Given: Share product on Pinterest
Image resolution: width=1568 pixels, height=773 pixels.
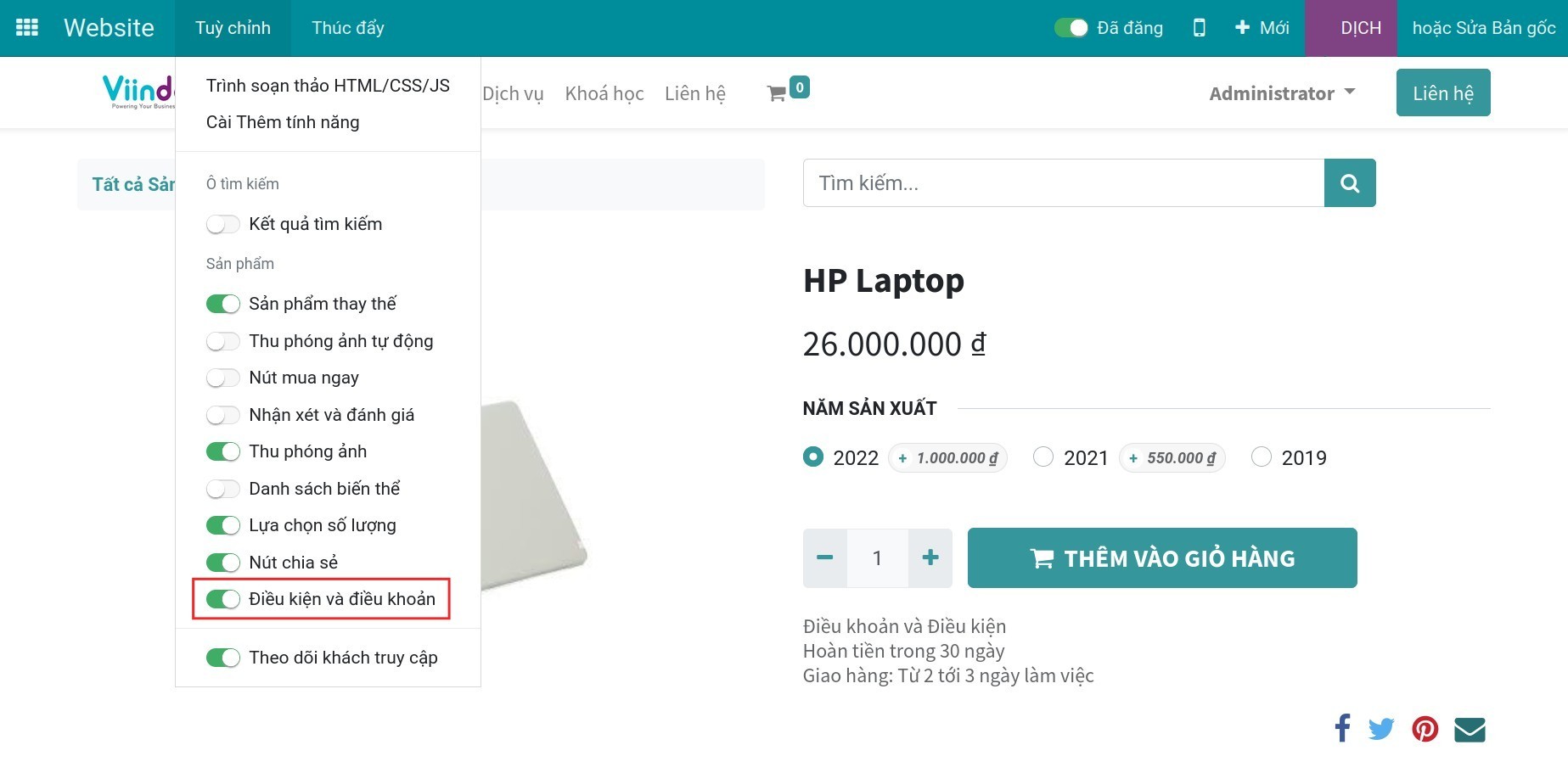Looking at the screenshot, I should 1425,729.
